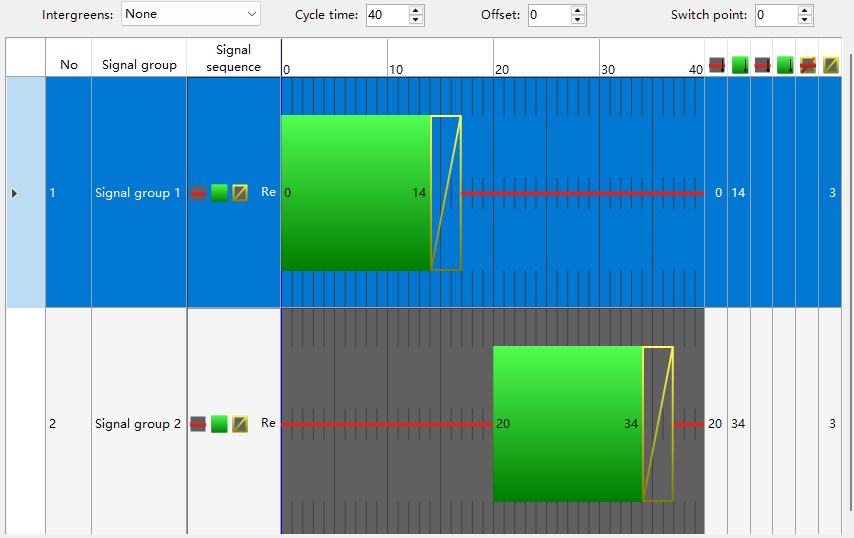
Task: Click the No column header
Action: tap(68, 65)
